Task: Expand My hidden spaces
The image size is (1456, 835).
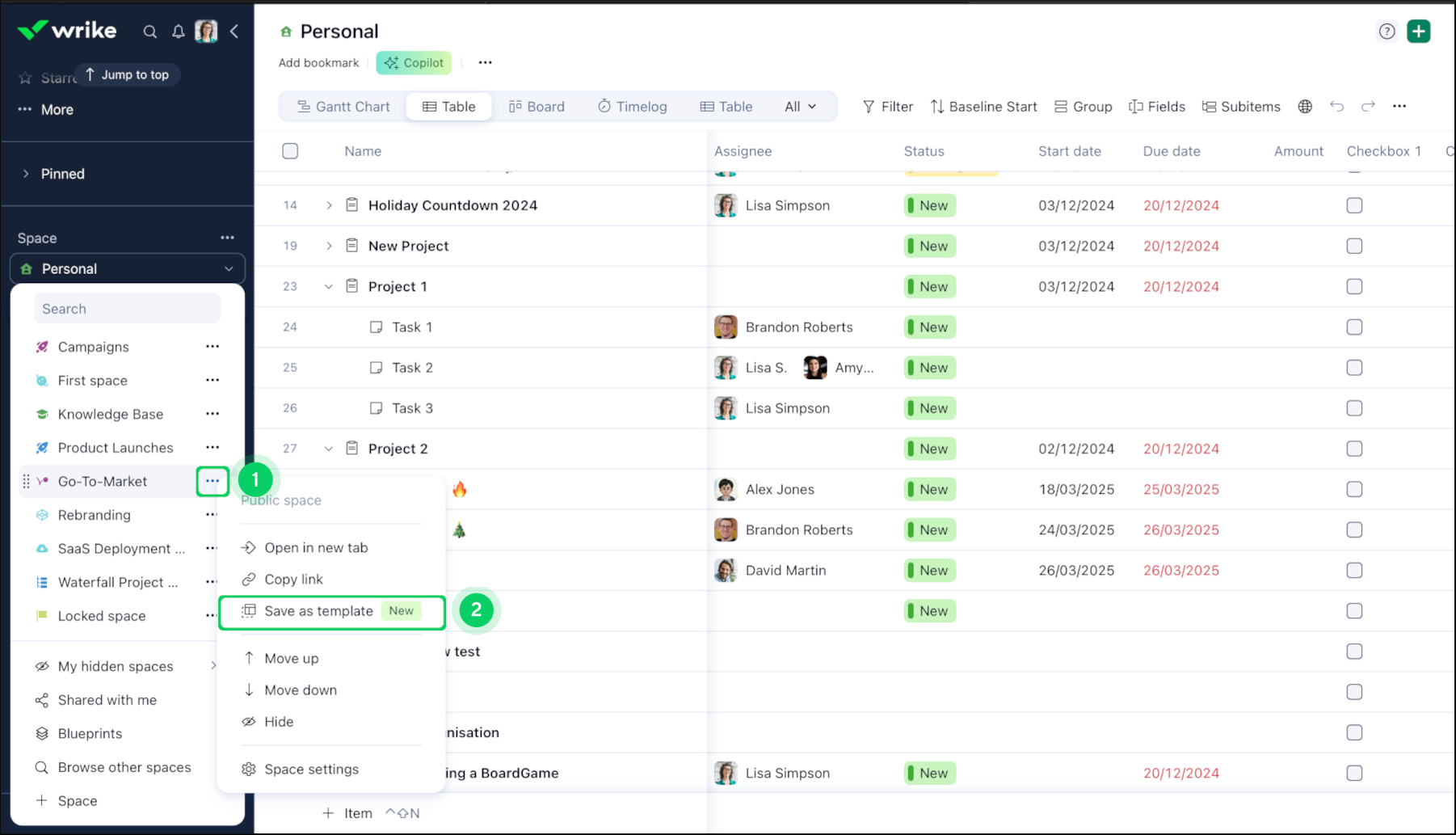Action: coord(213,666)
